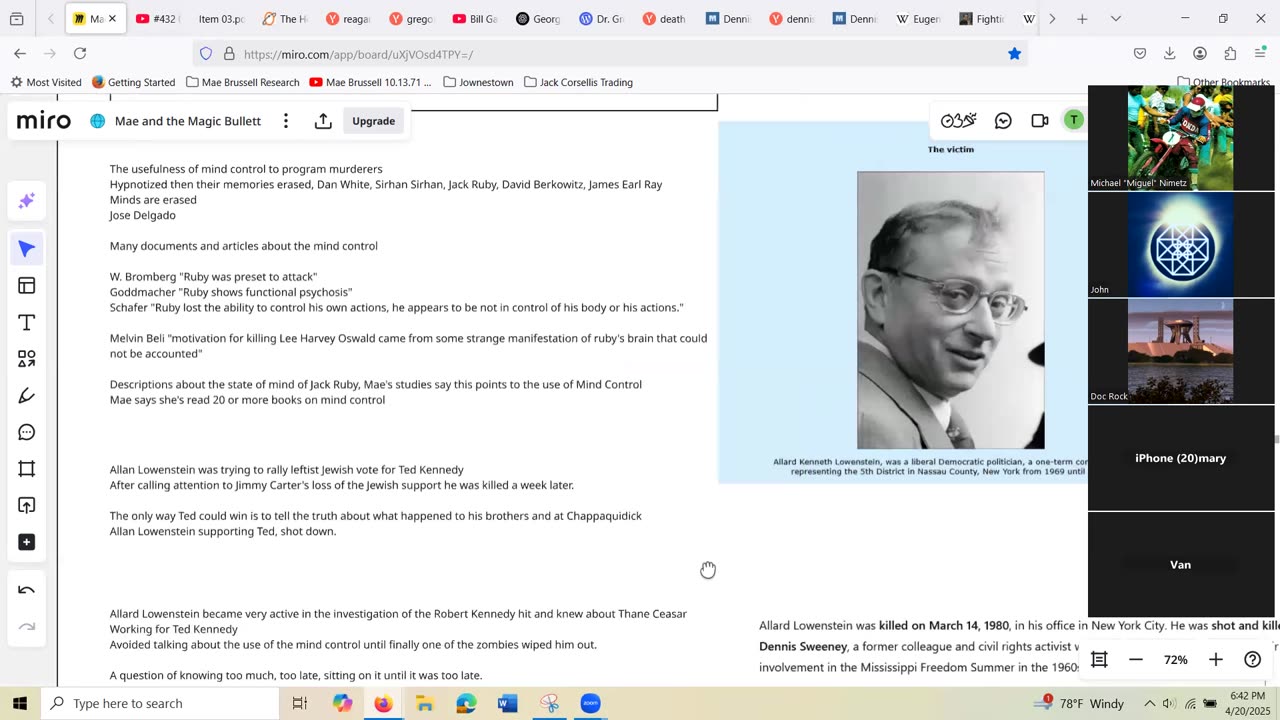The width and height of the screenshot is (1280, 720).
Task: Switch to Eugen Wikipedia tab
Action: (x=918, y=19)
